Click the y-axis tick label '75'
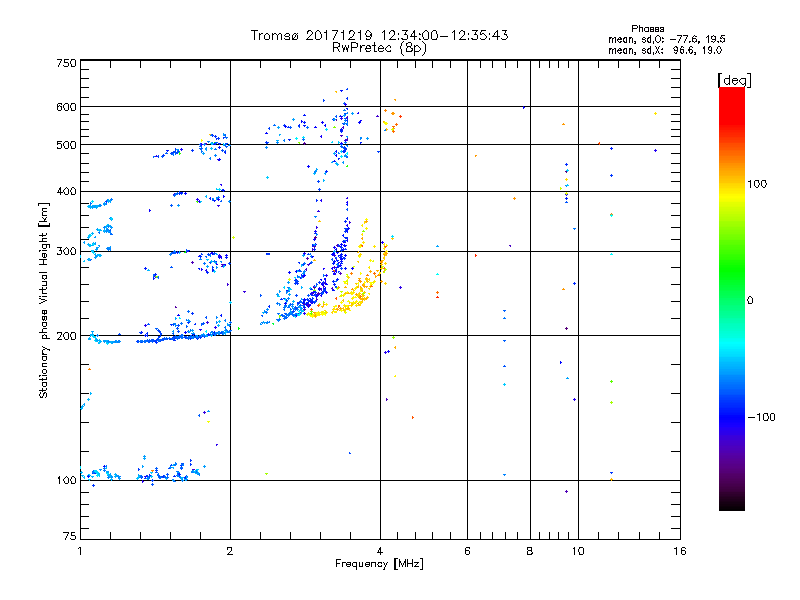The height and width of the screenshot is (600, 800). (x=70, y=536)
